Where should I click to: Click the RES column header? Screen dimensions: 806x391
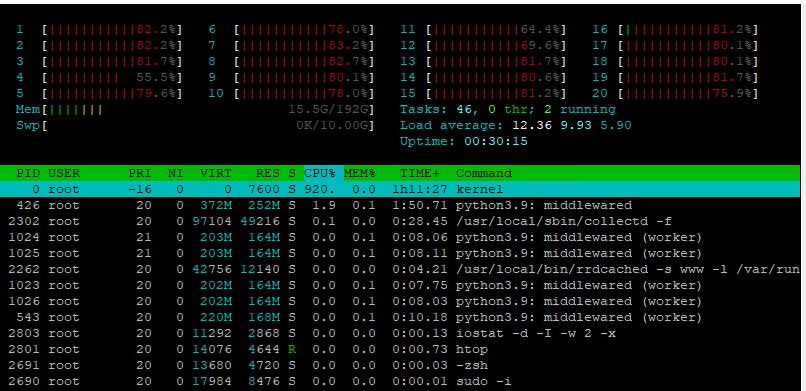coord(267,173)
